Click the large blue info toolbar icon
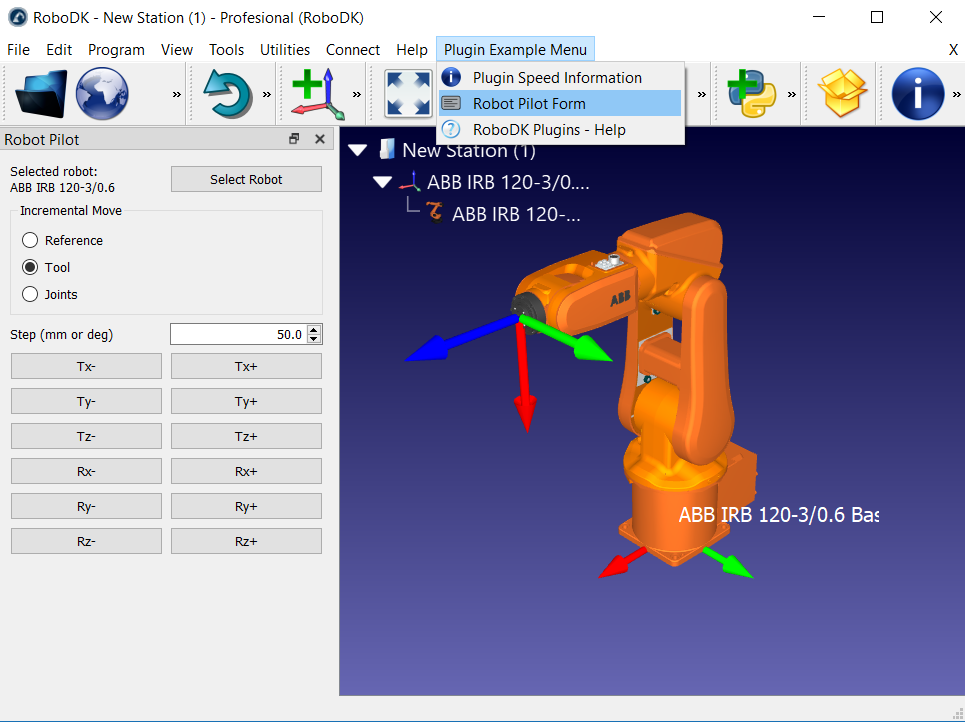 [x=918, y=94]
